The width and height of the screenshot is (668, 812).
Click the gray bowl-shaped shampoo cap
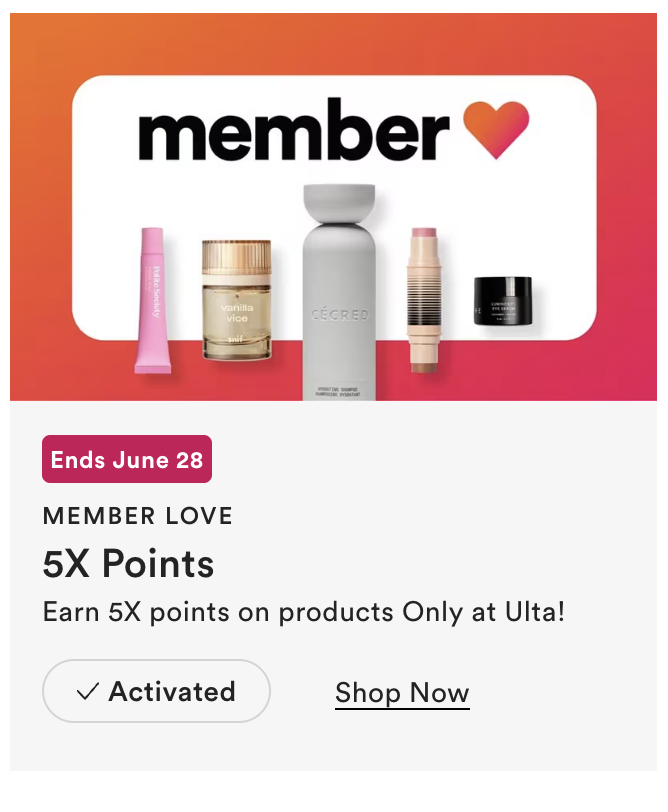click(339, 203)
